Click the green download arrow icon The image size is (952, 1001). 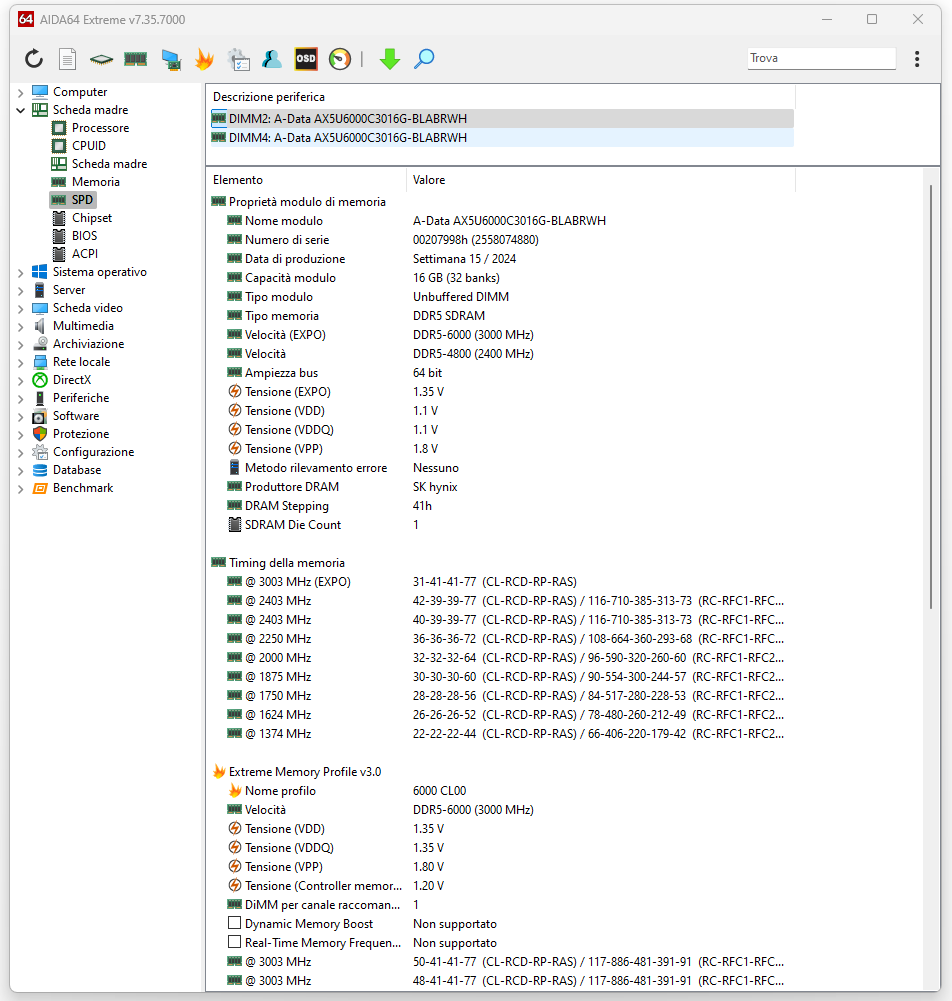coord(390,59)
